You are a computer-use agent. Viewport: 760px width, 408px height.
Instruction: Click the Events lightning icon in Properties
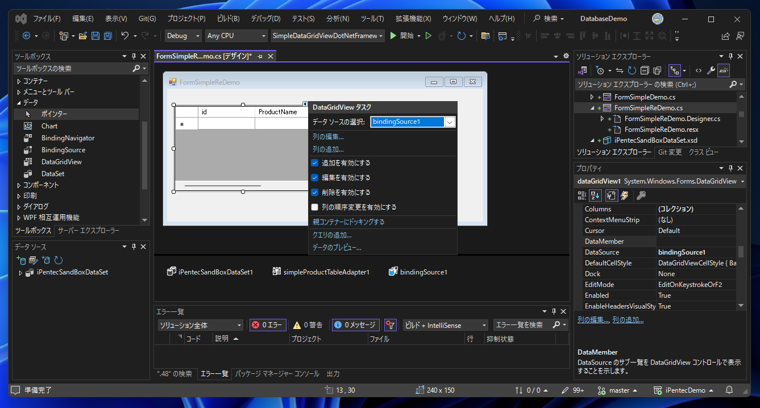click(x=625, y=196)
